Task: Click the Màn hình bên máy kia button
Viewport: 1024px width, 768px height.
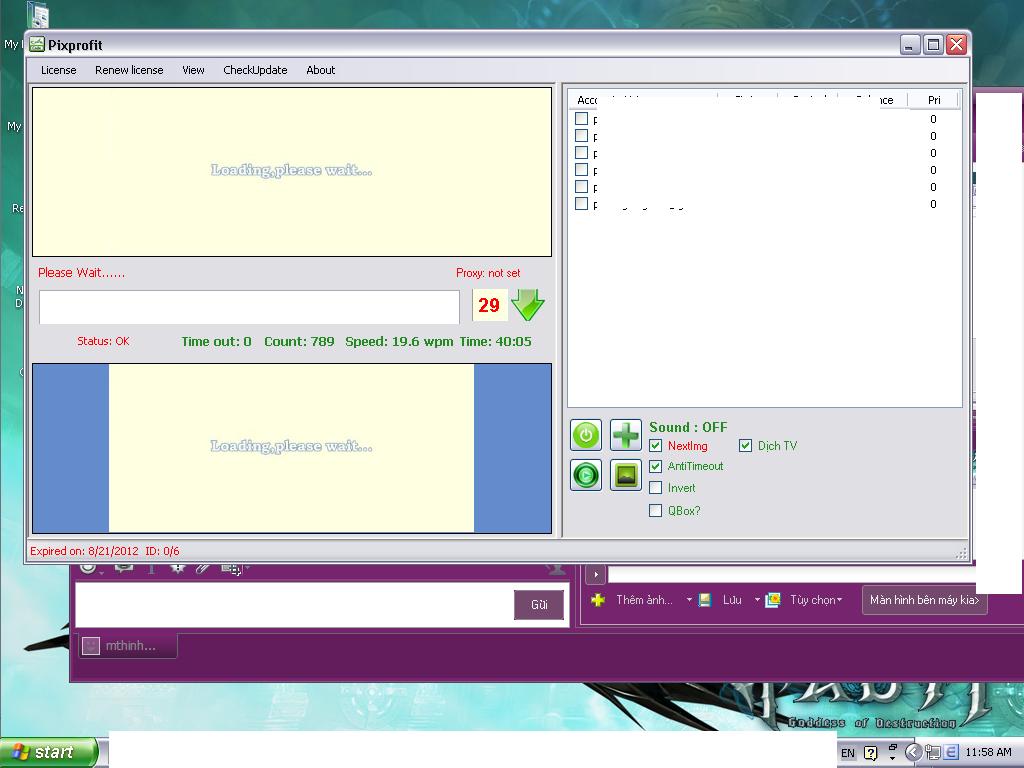Action: [924, 600]
